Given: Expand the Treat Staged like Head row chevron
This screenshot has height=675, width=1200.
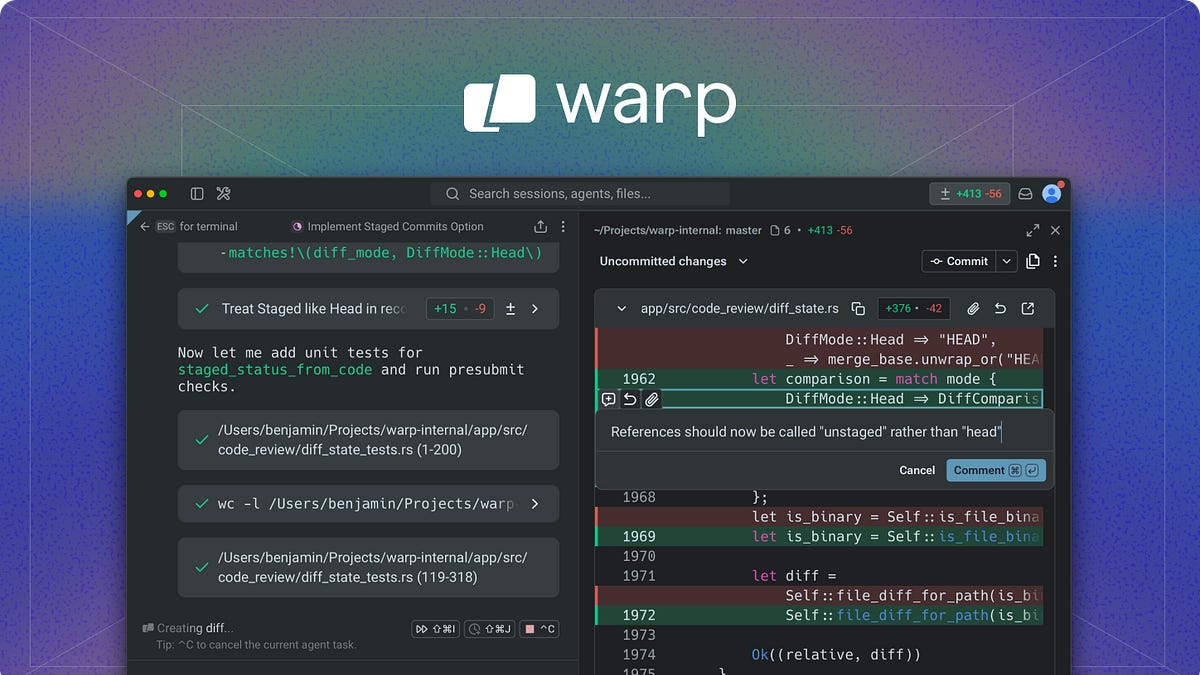Looking at the screenshot, I should (x=535, y=309).
